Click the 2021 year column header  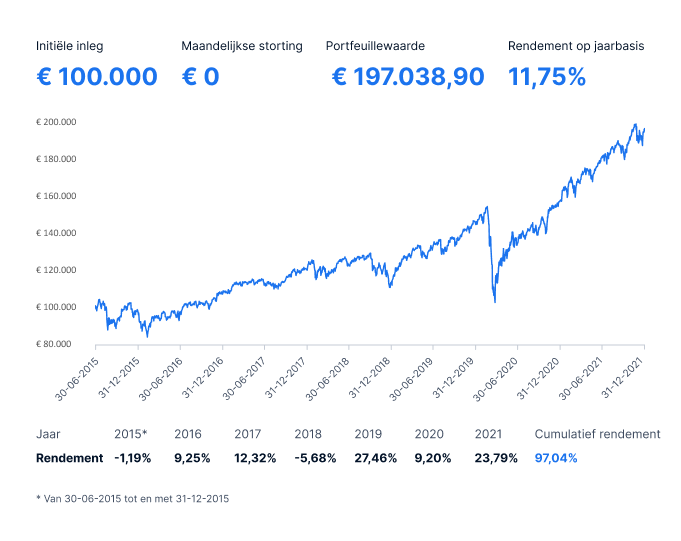[488, 434]
